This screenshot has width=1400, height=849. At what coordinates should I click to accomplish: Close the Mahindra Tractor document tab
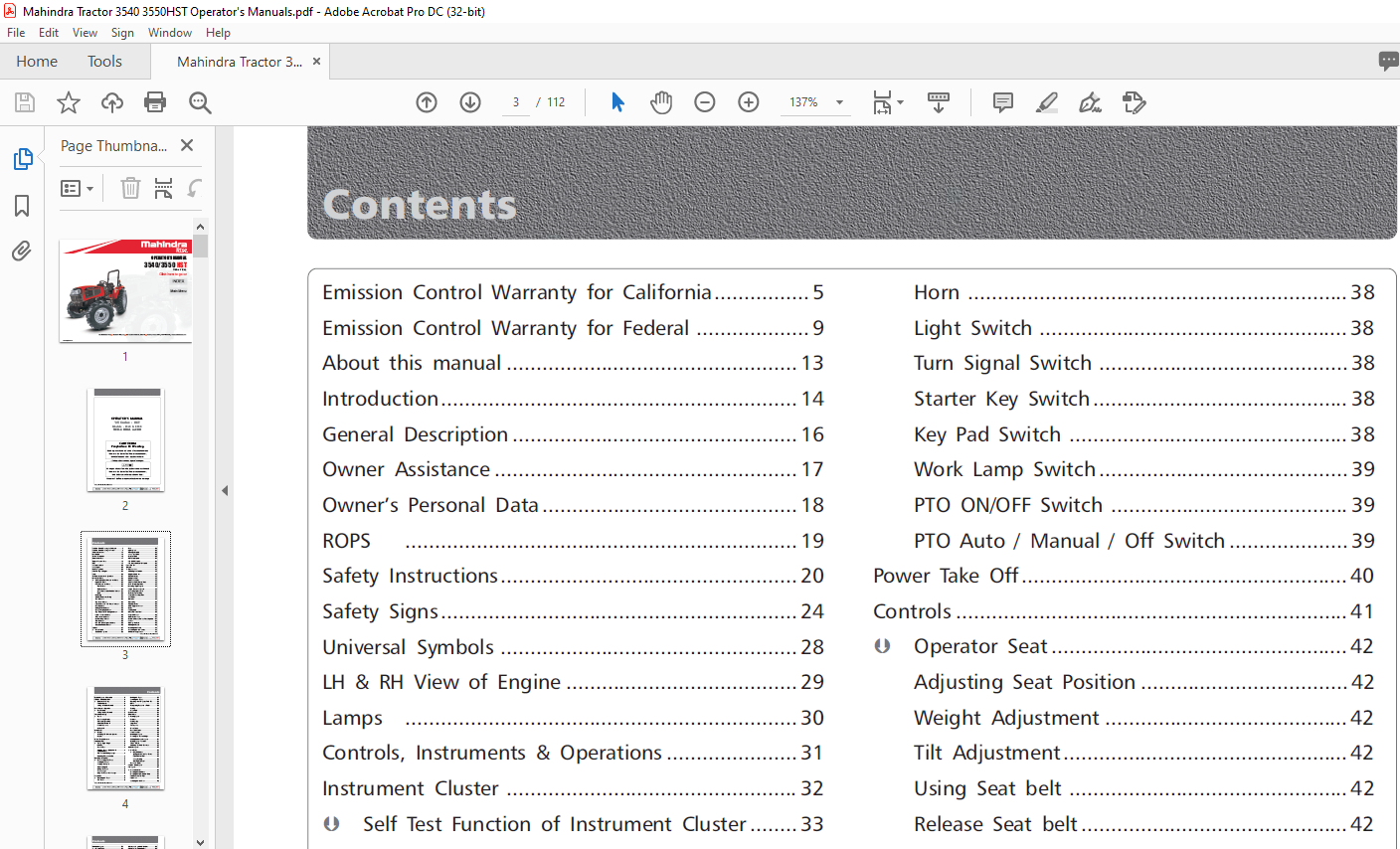[x=316, y=61]
